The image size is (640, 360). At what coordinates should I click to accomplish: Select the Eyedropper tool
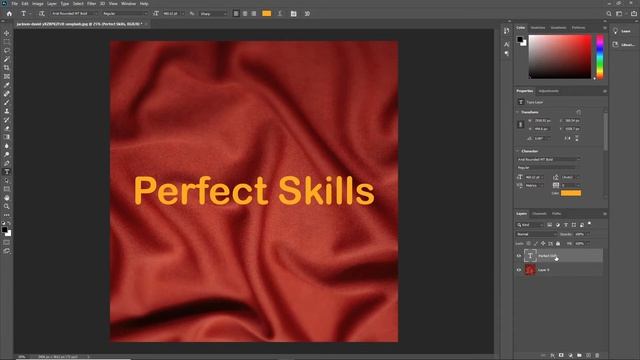(x=7, y=85)
